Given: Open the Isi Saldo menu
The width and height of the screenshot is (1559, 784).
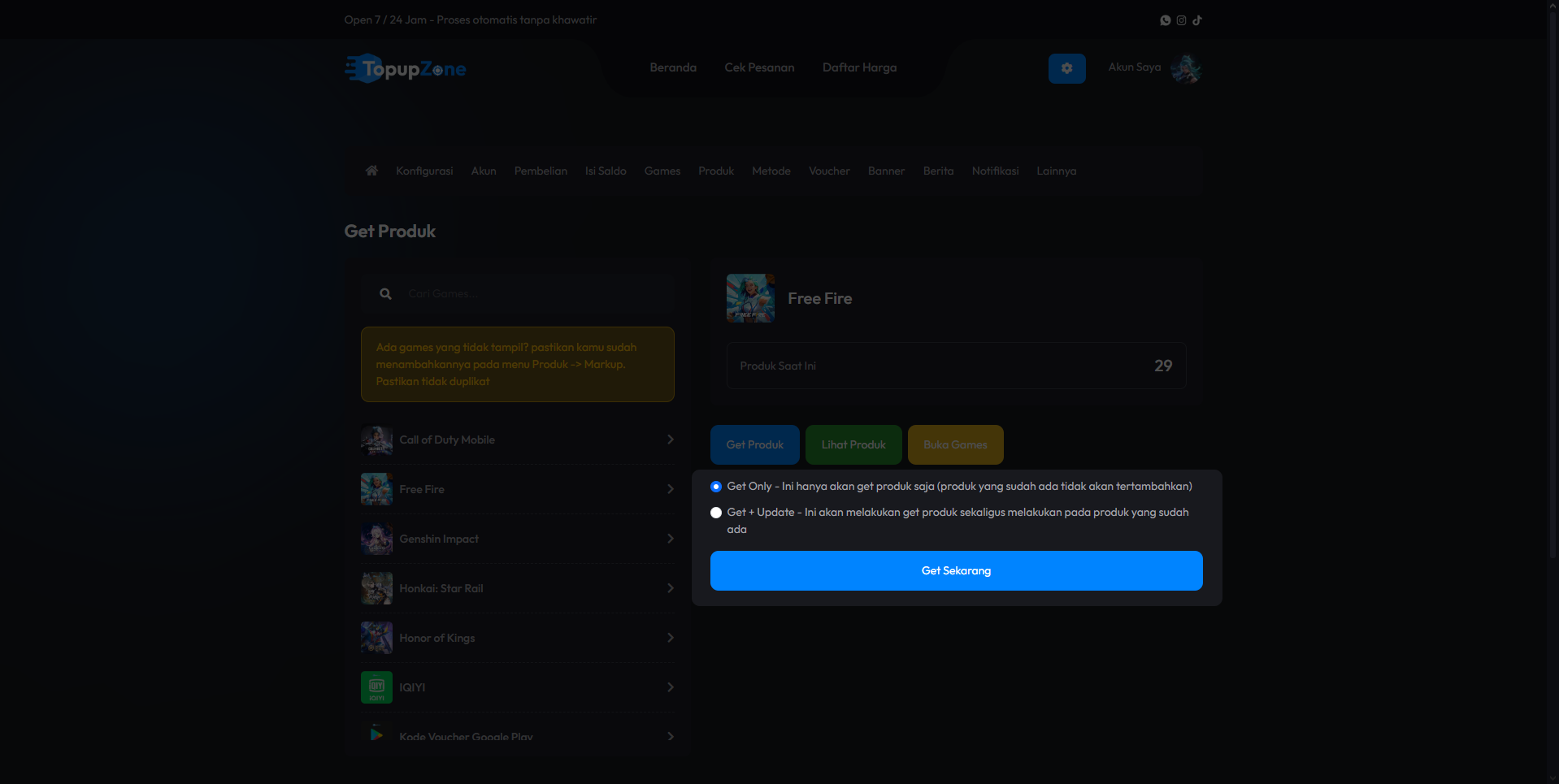Looking at the screenshot, I should (x=606, y=171).
